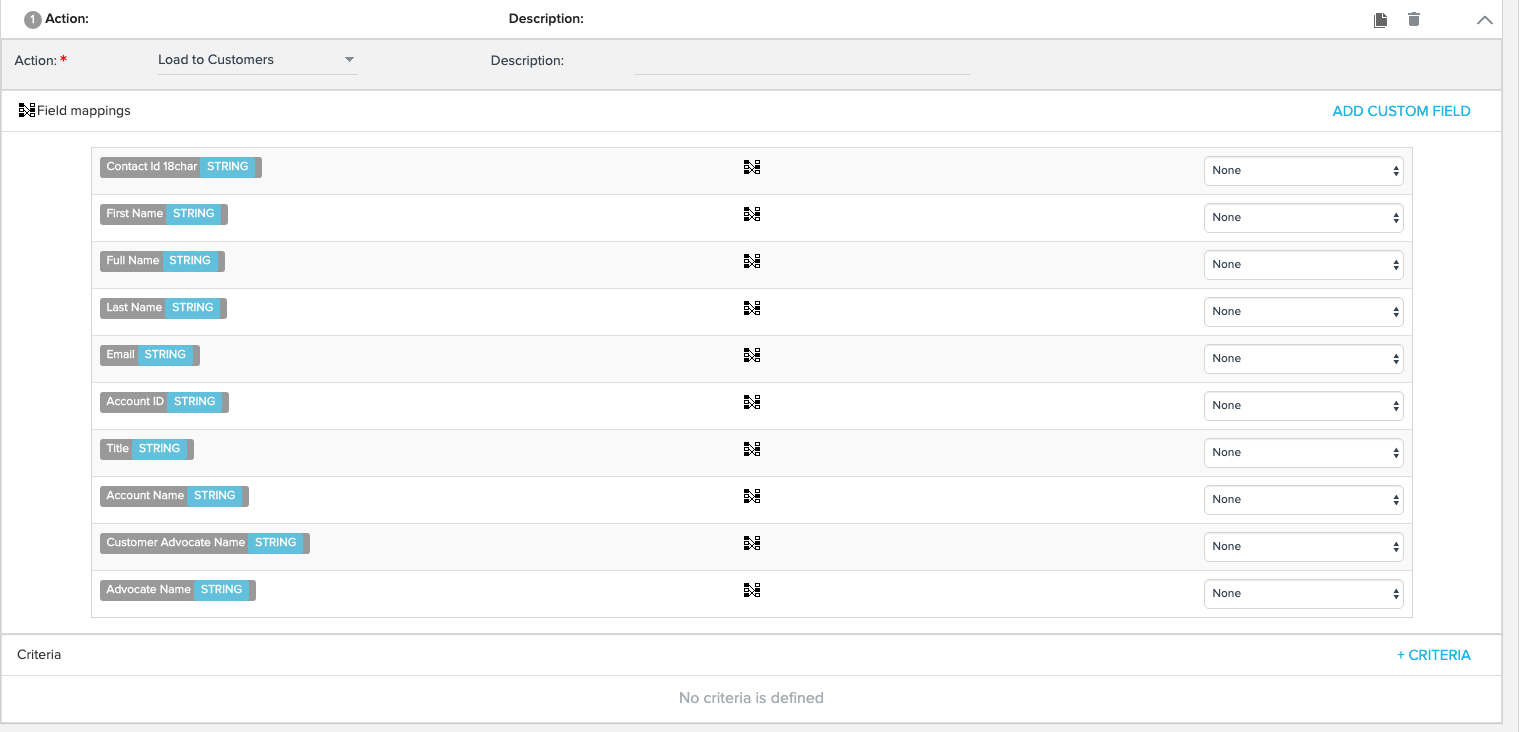Click mapping icon in Contact Id 18char row
The width and height of the screenshot is (1523, 732).
752,167
